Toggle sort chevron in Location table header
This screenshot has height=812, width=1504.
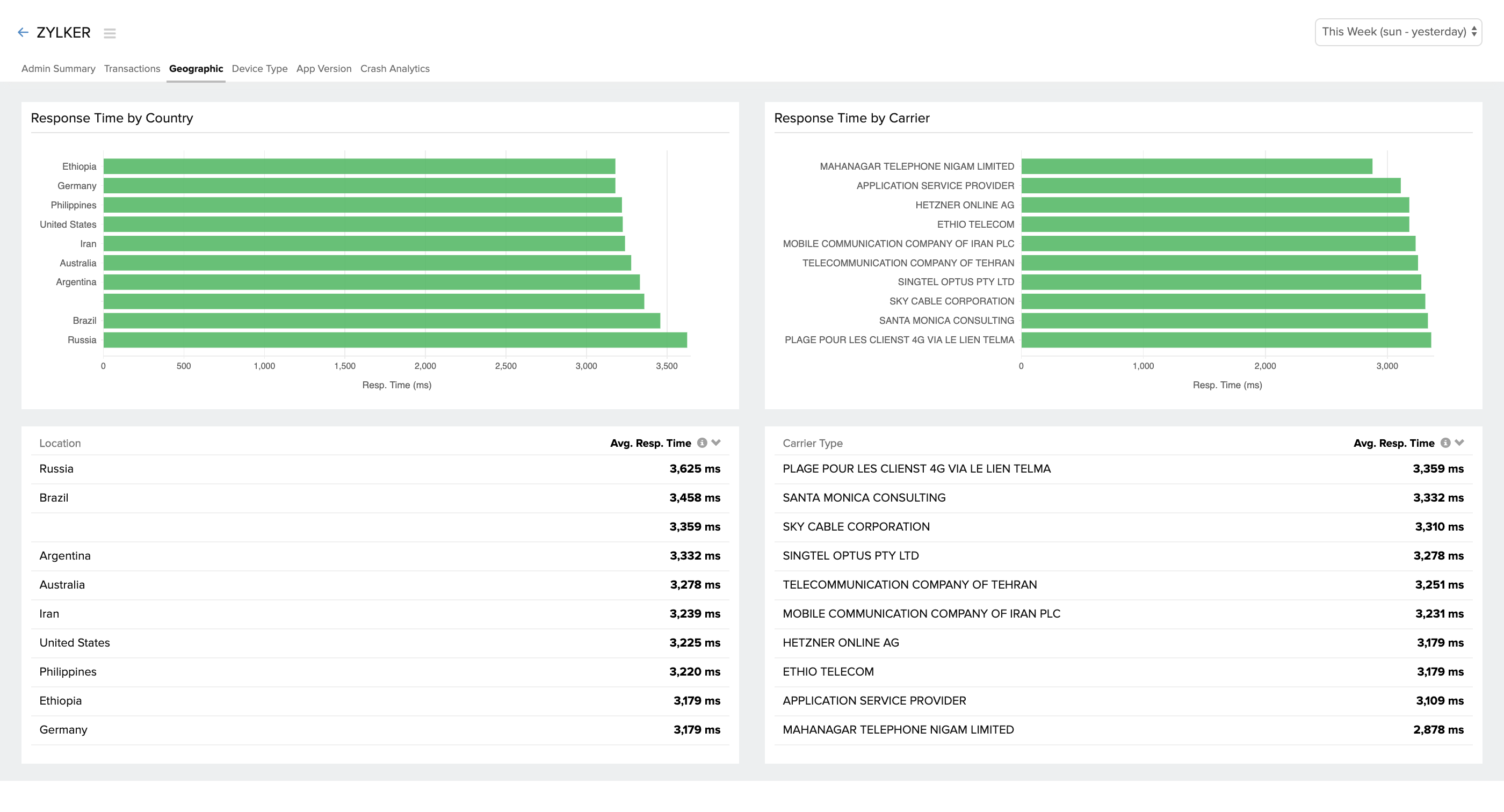(717, 443)
